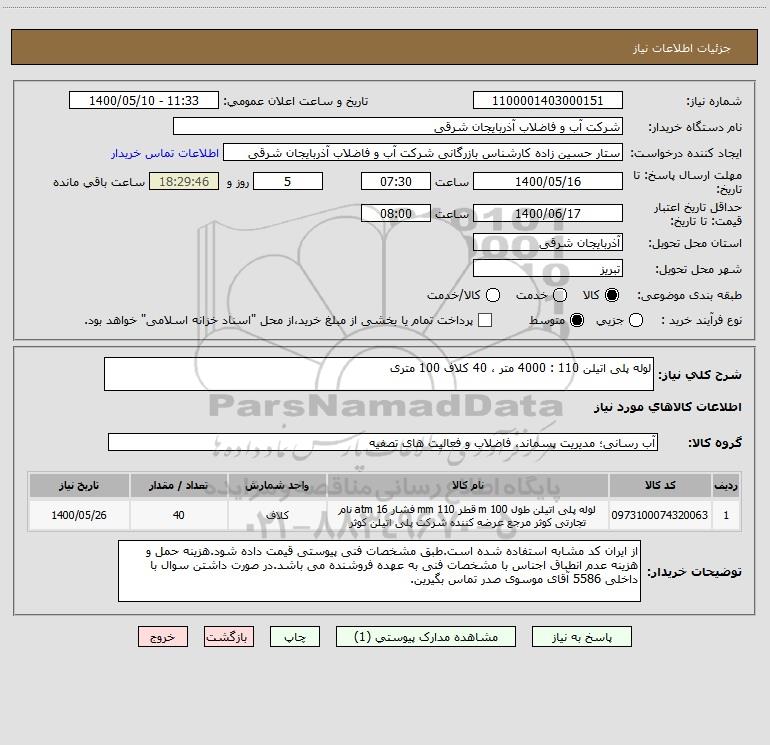Screen dimensions: 770x745
Task: Click the need date cell 1400/05/26
Action: tap(79, 515)
